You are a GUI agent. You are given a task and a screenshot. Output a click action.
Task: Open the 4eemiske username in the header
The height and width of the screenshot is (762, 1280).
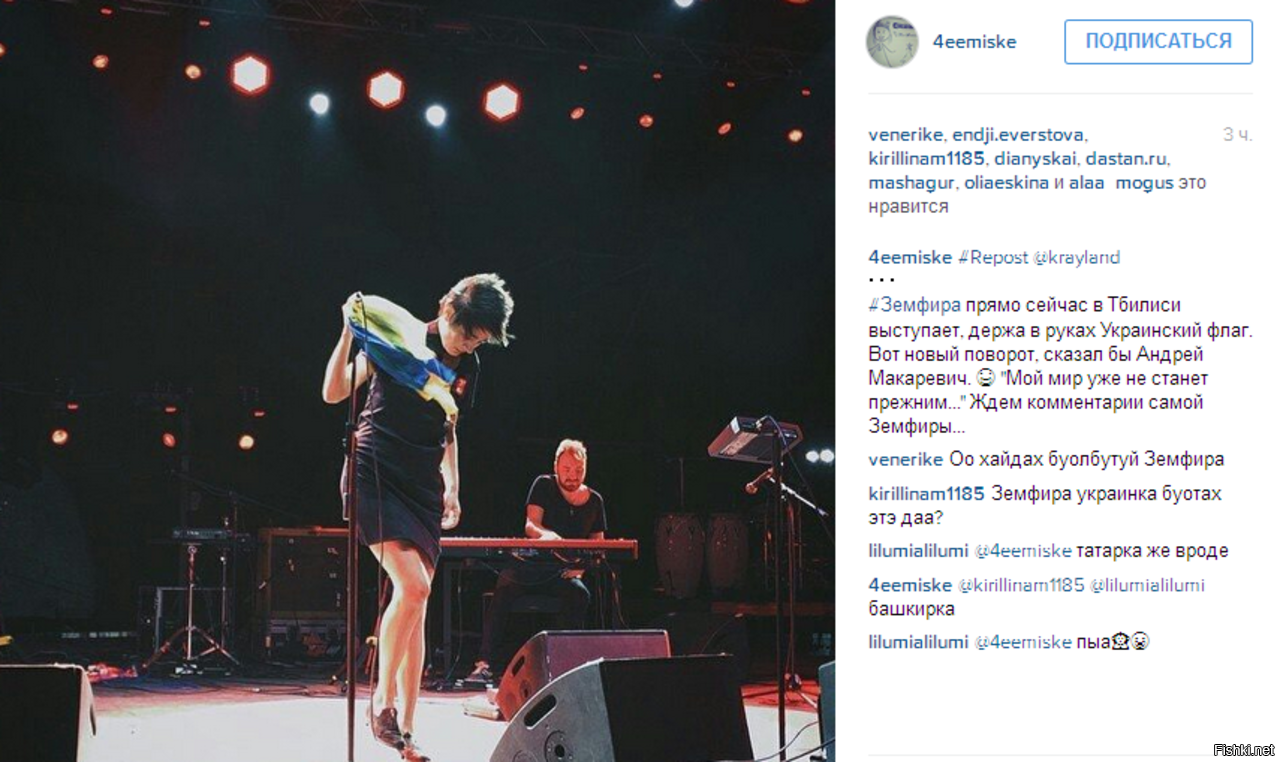(974, 42)
